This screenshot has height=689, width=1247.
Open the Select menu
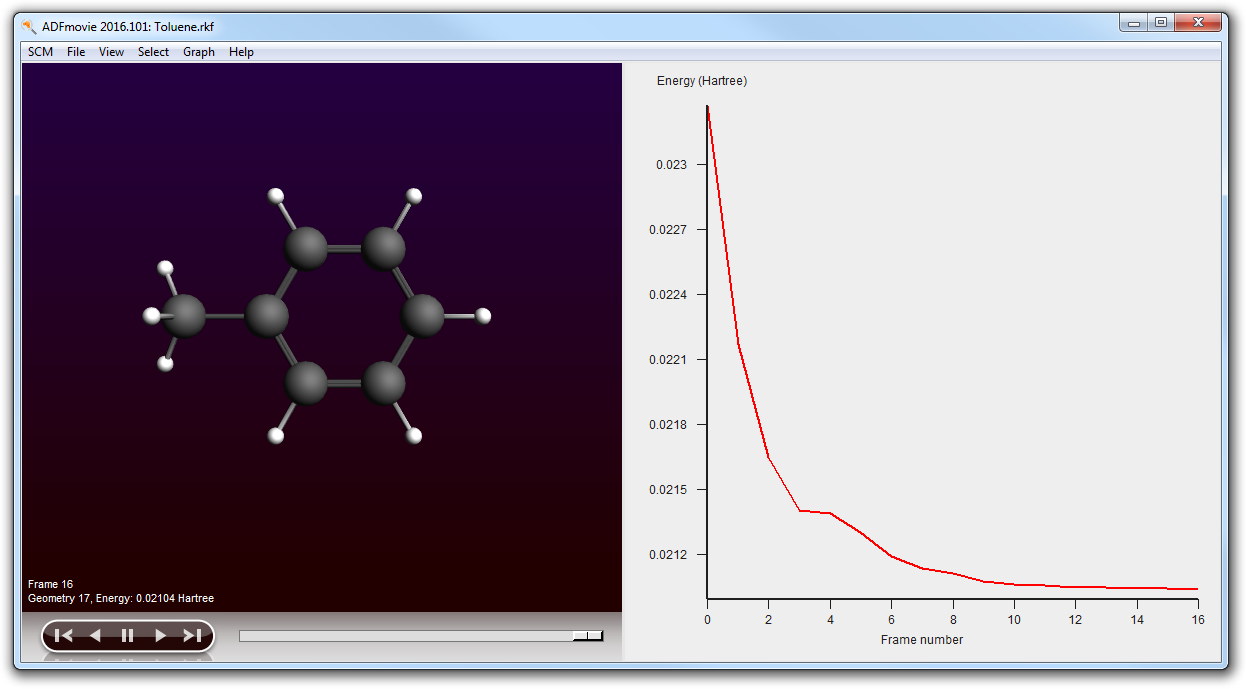[153, 52]
